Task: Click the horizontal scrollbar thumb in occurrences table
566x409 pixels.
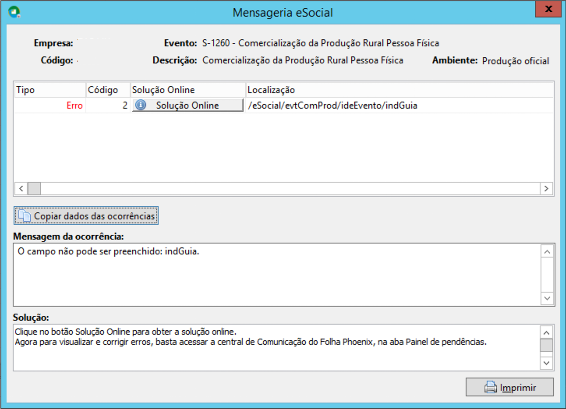Action: tap(34, 188)
